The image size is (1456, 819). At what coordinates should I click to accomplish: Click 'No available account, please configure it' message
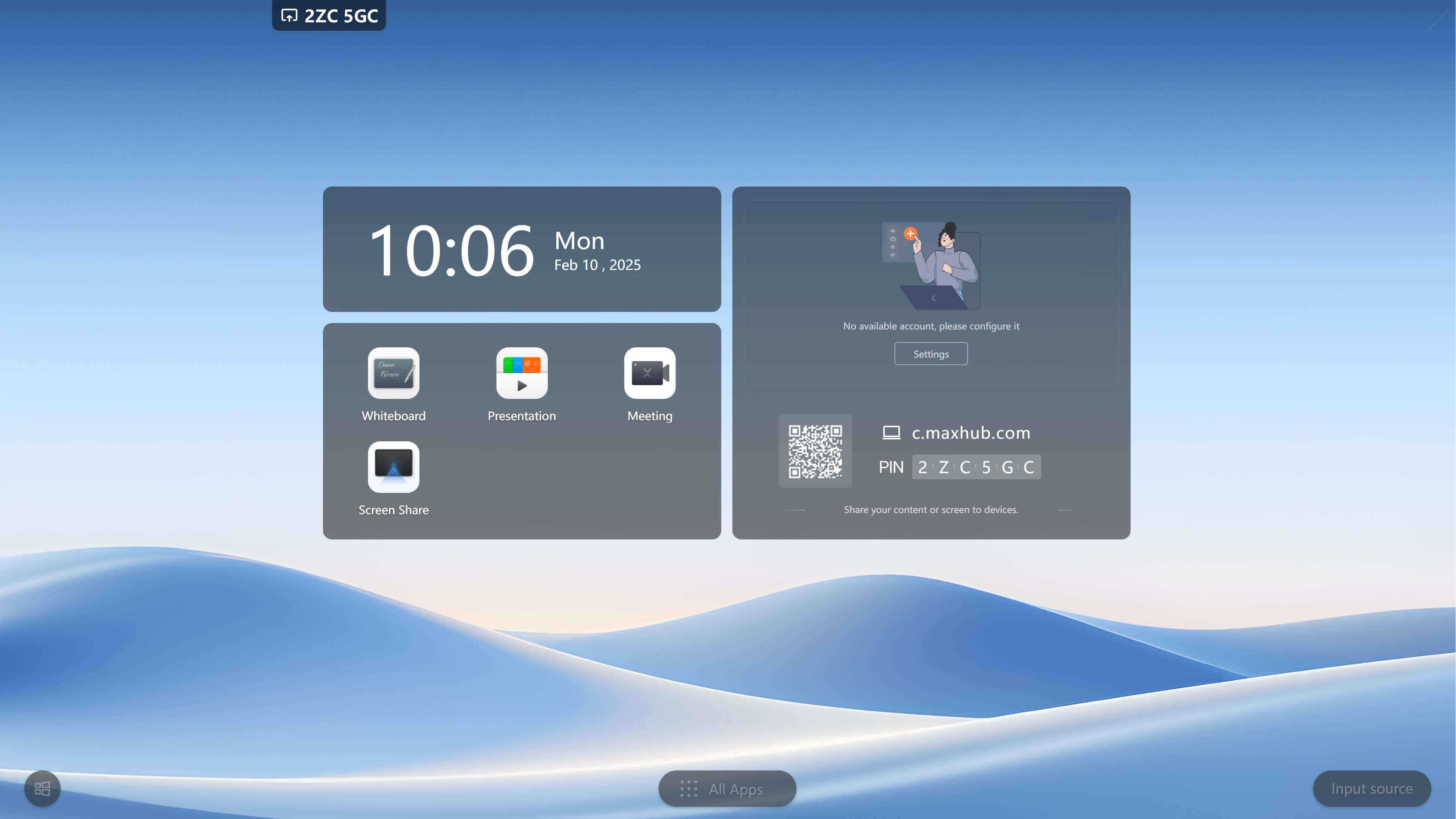(931, 326)
